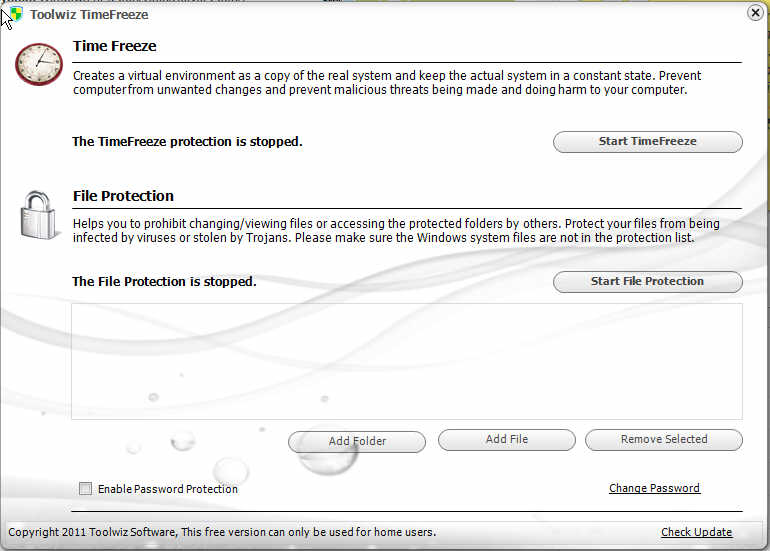770x551 pixels.
Task: Click inside the protected files list box
Action: [x=407, y=361]
